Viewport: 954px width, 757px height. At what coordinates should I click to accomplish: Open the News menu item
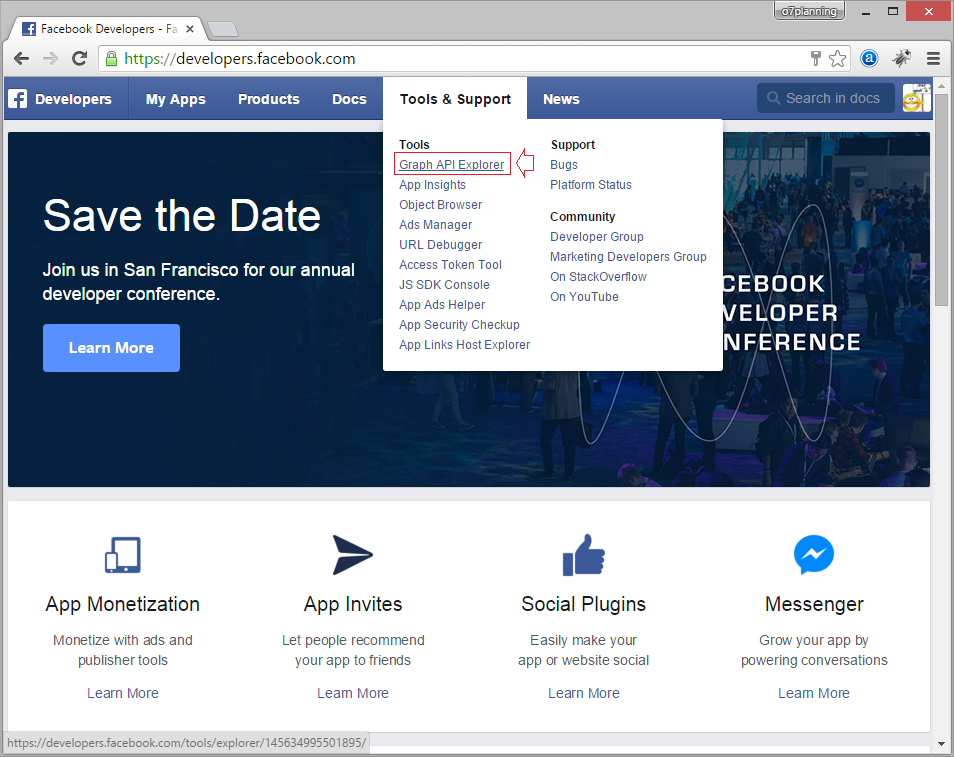[x=561, y=99]
